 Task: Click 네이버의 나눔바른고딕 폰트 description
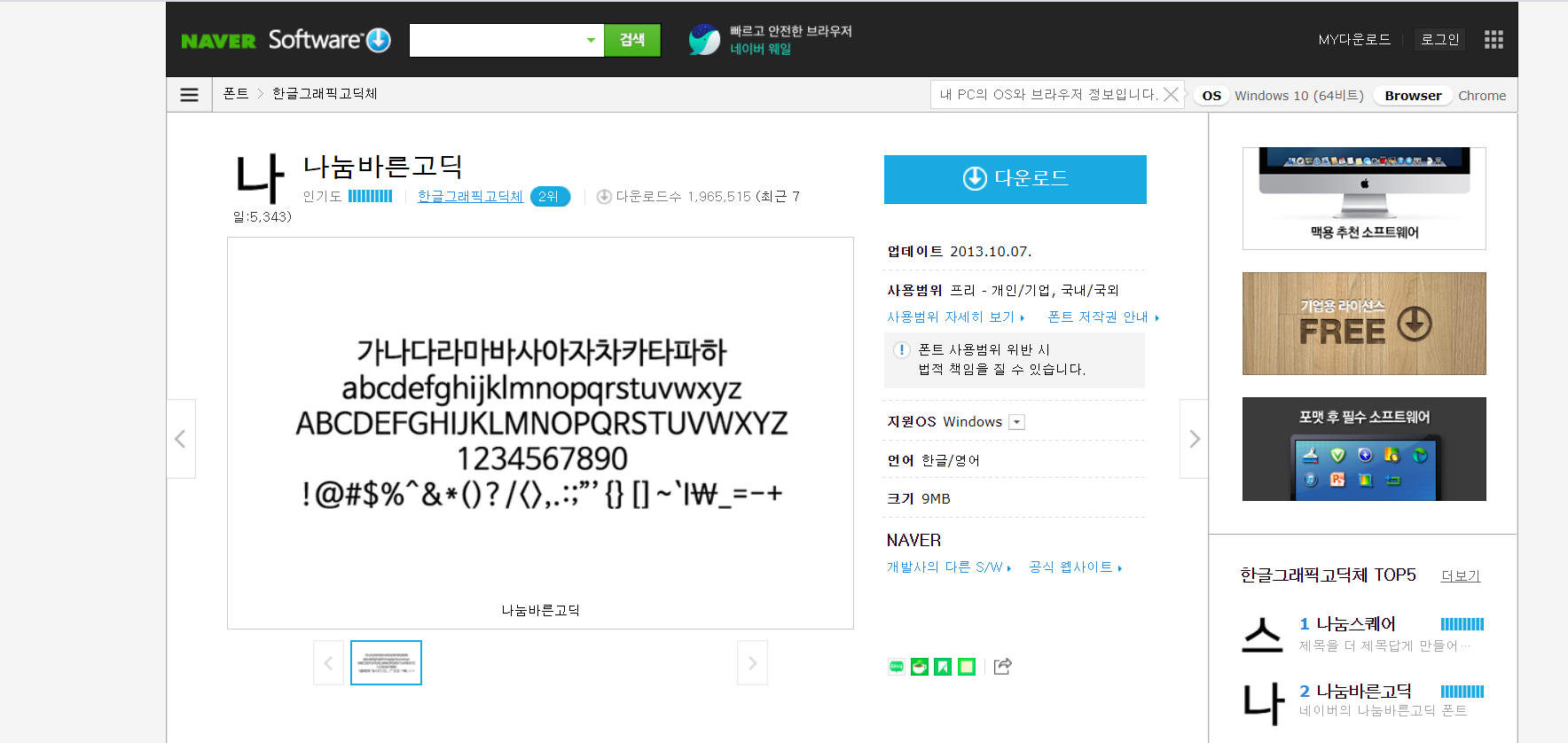point(1384,710)
